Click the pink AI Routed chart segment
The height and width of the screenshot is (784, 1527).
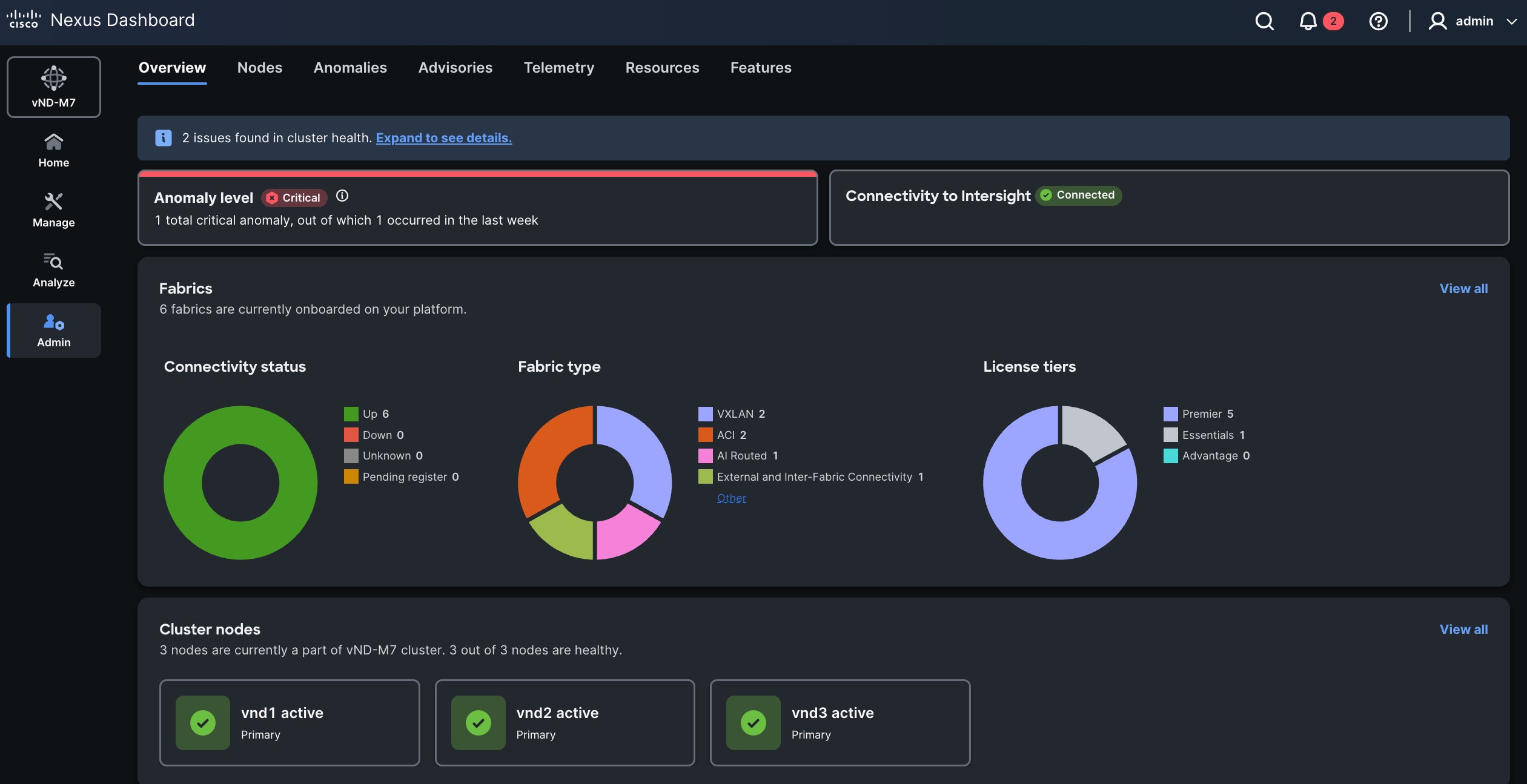624,533
